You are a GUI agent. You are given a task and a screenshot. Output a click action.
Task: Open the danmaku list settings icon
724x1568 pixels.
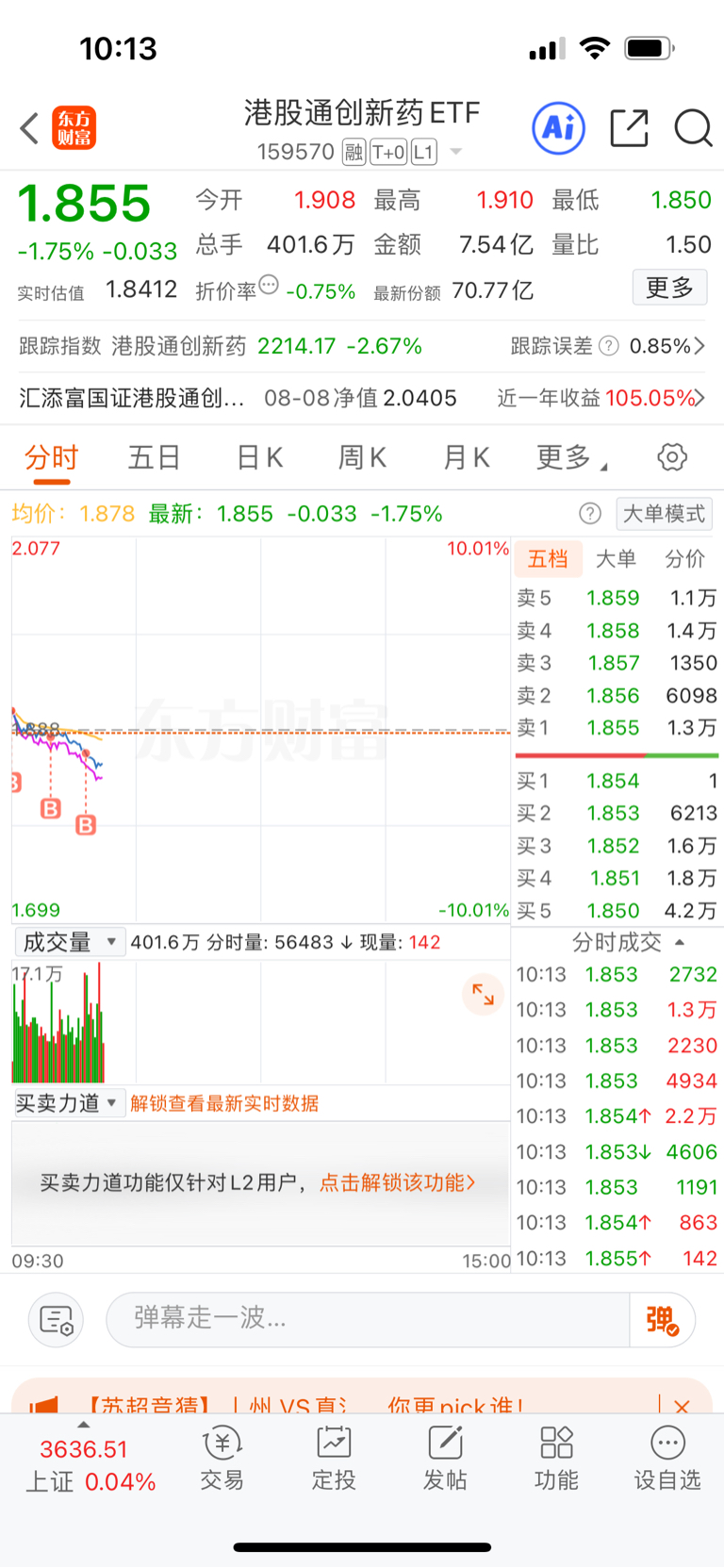click(57, 1319)
